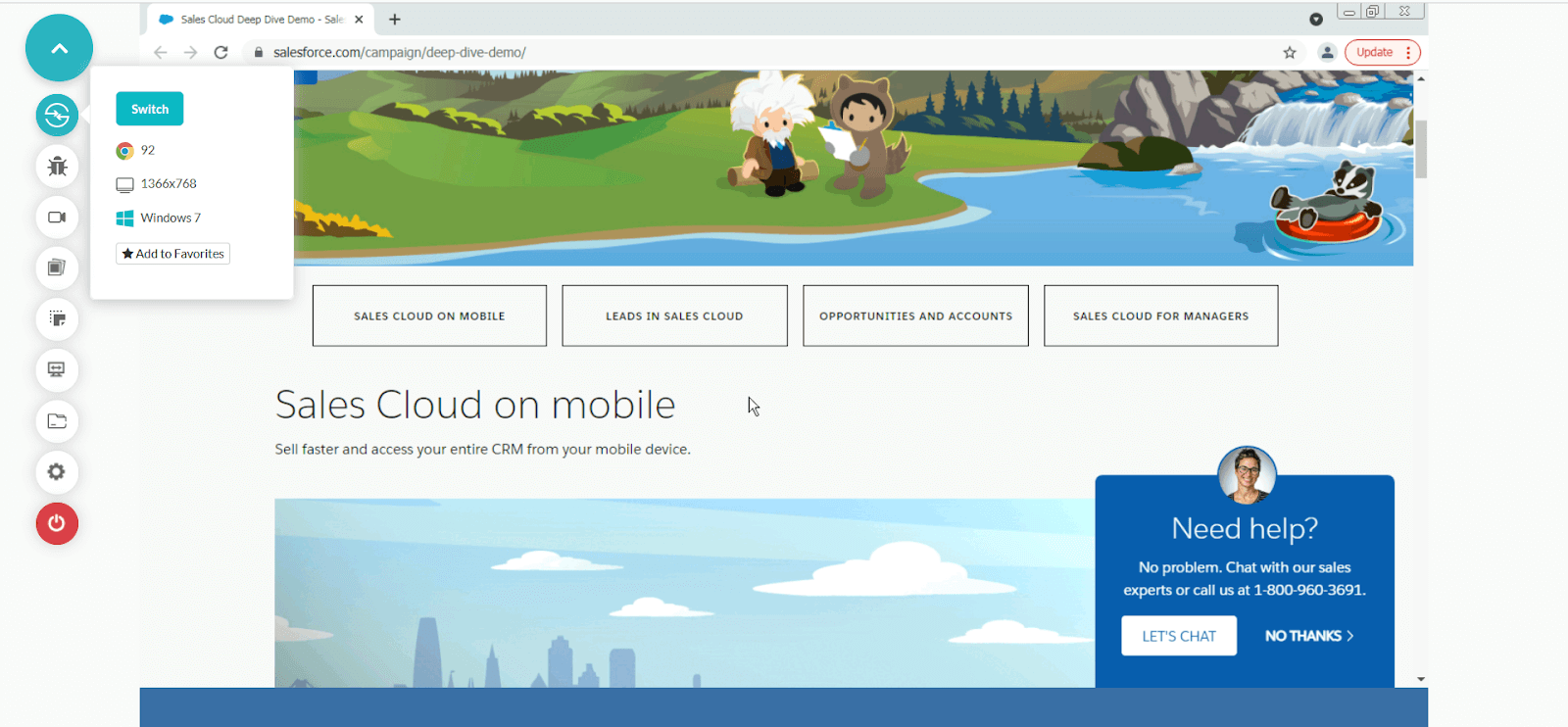End session with red power button

pyautogui.click(x=57, y=523)
